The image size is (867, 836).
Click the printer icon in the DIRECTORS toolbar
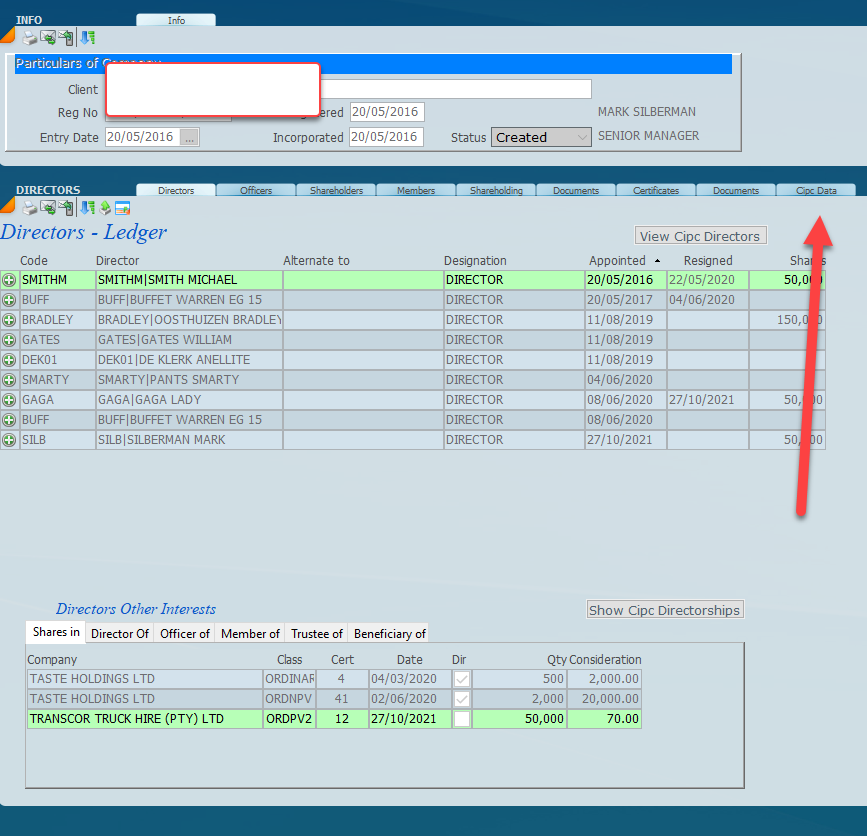30,208
